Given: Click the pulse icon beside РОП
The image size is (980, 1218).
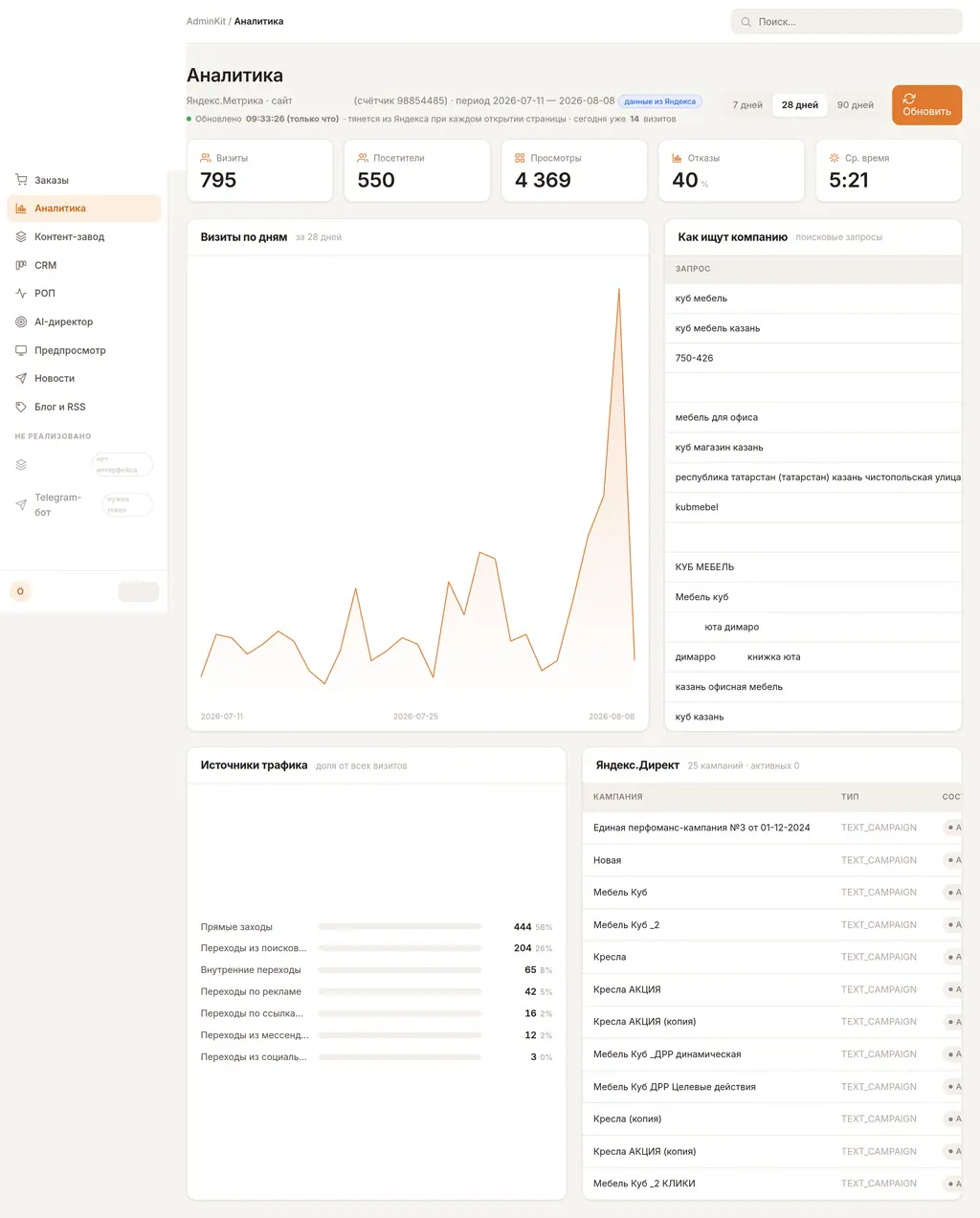Looking at the screenshot, I should click(21, 294).
